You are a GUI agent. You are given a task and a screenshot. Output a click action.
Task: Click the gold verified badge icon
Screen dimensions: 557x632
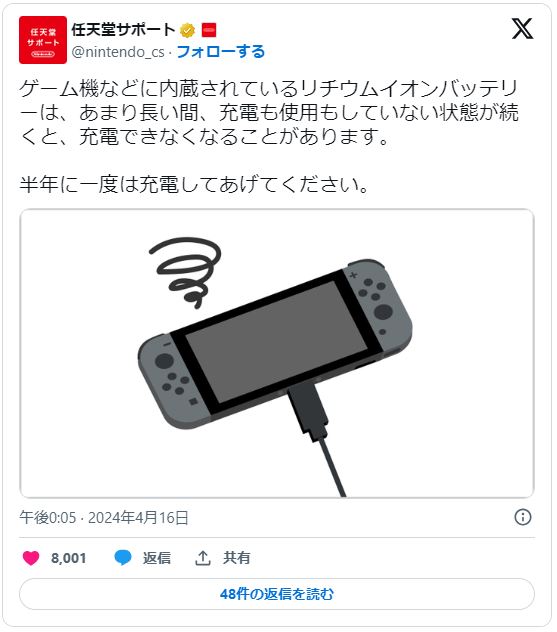[x=187, y=30]
